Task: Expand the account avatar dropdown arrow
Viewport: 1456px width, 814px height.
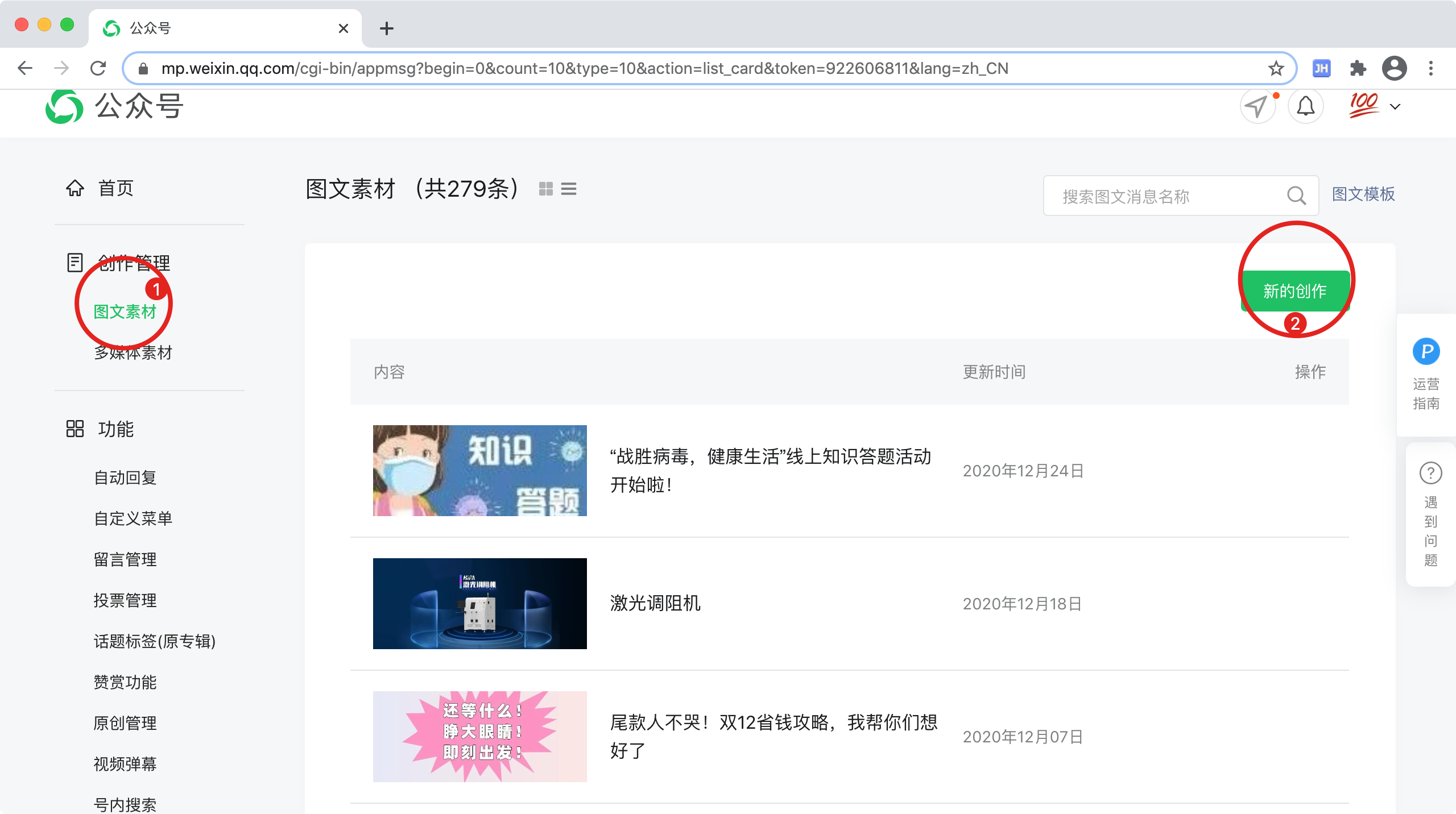Action: 1395,107
